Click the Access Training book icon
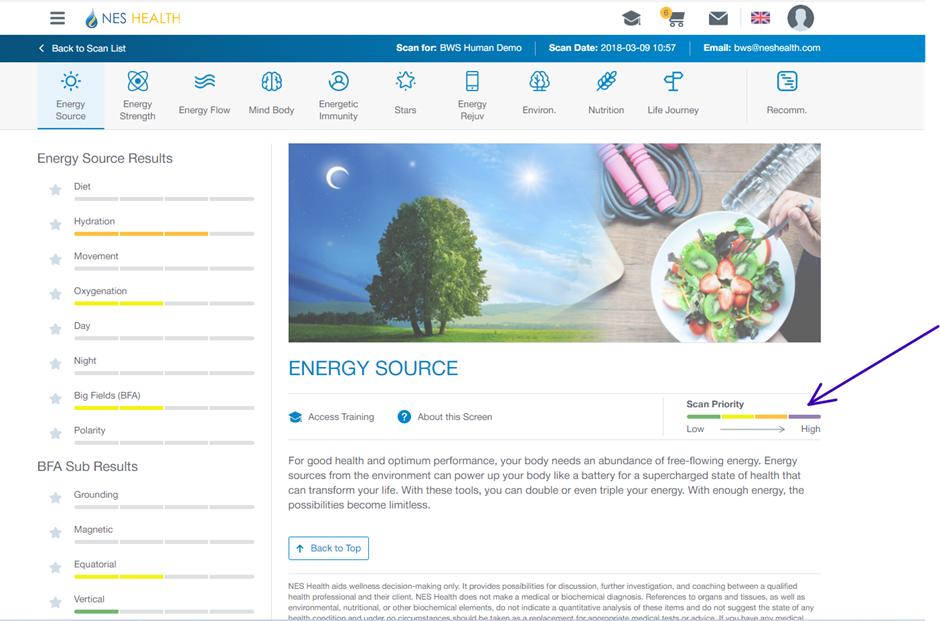Viewport: 940px width, 621px height. [295, 417]
